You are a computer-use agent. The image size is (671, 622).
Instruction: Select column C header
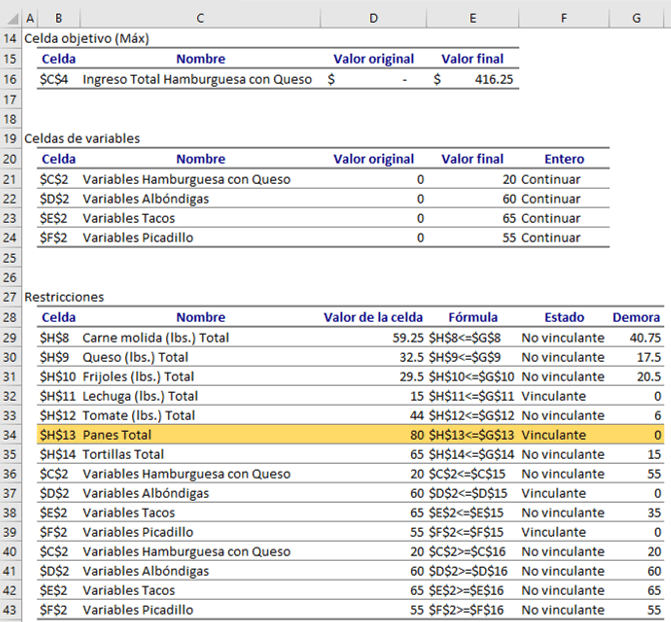point(200,18)
